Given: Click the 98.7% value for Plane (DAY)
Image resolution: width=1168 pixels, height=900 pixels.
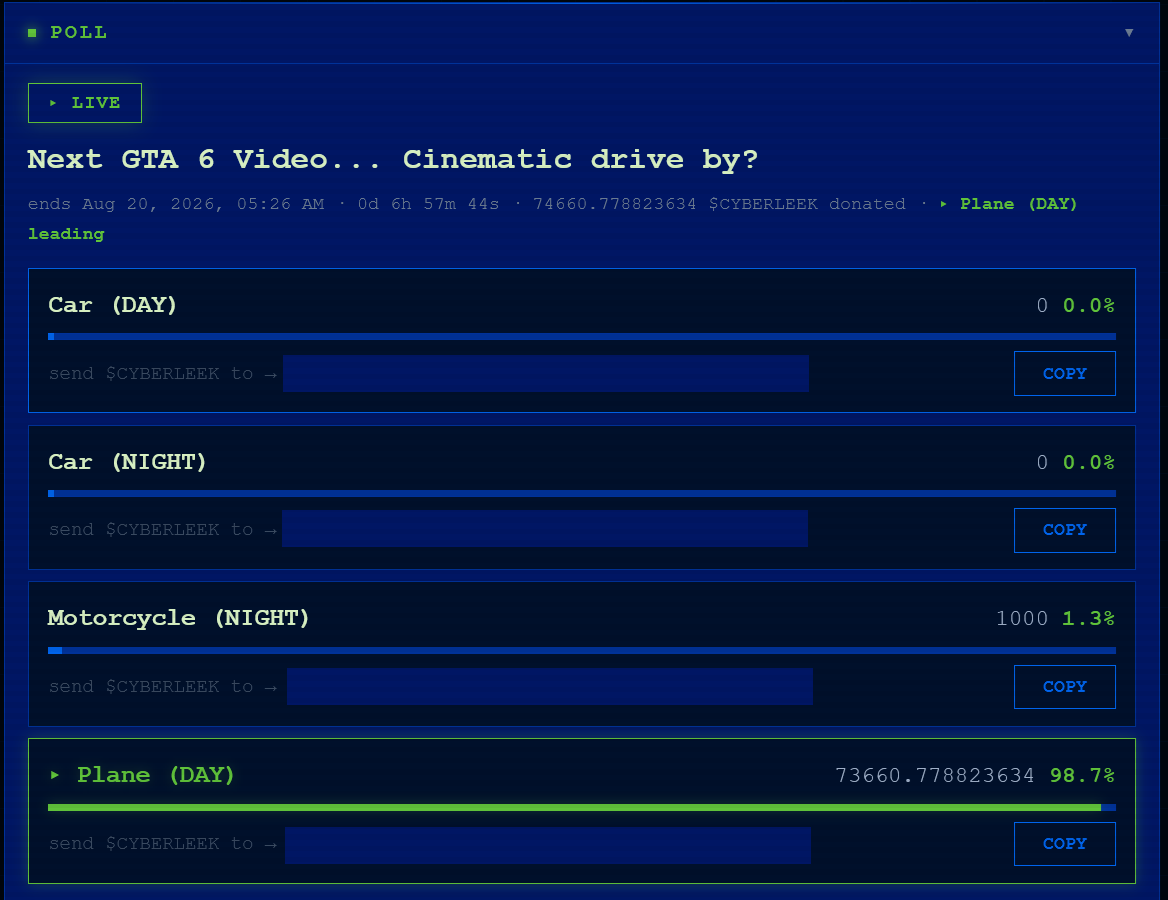Looking at the screenshot, I should (1082, 776).
